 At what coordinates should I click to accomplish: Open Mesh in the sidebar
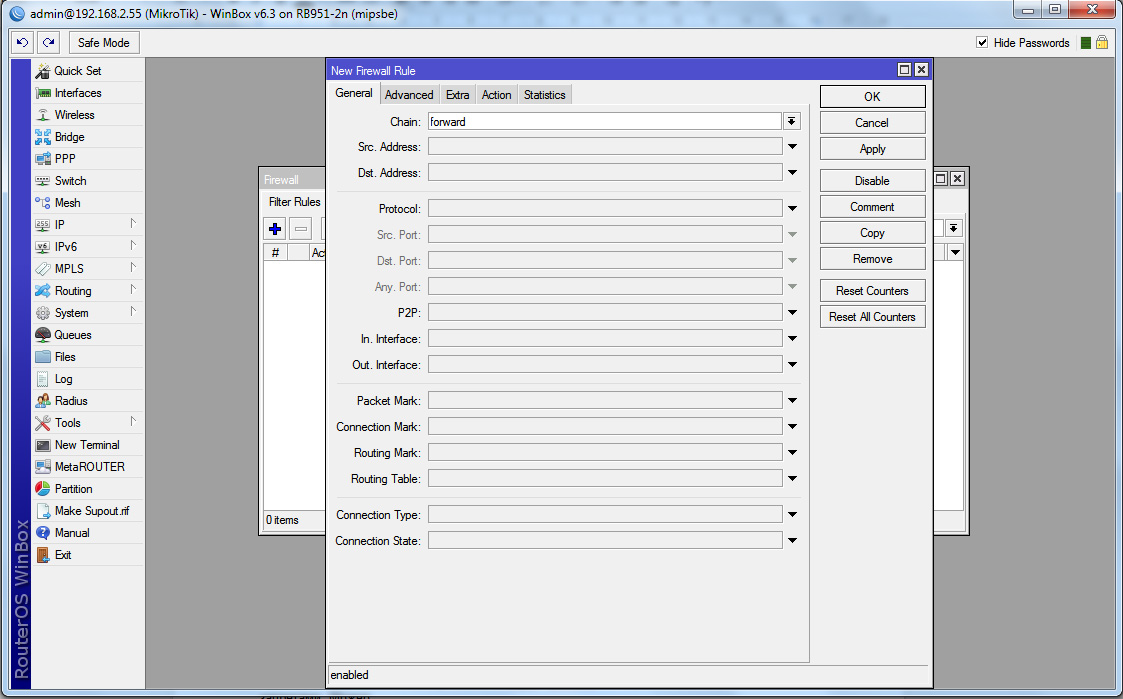point(87,203)
